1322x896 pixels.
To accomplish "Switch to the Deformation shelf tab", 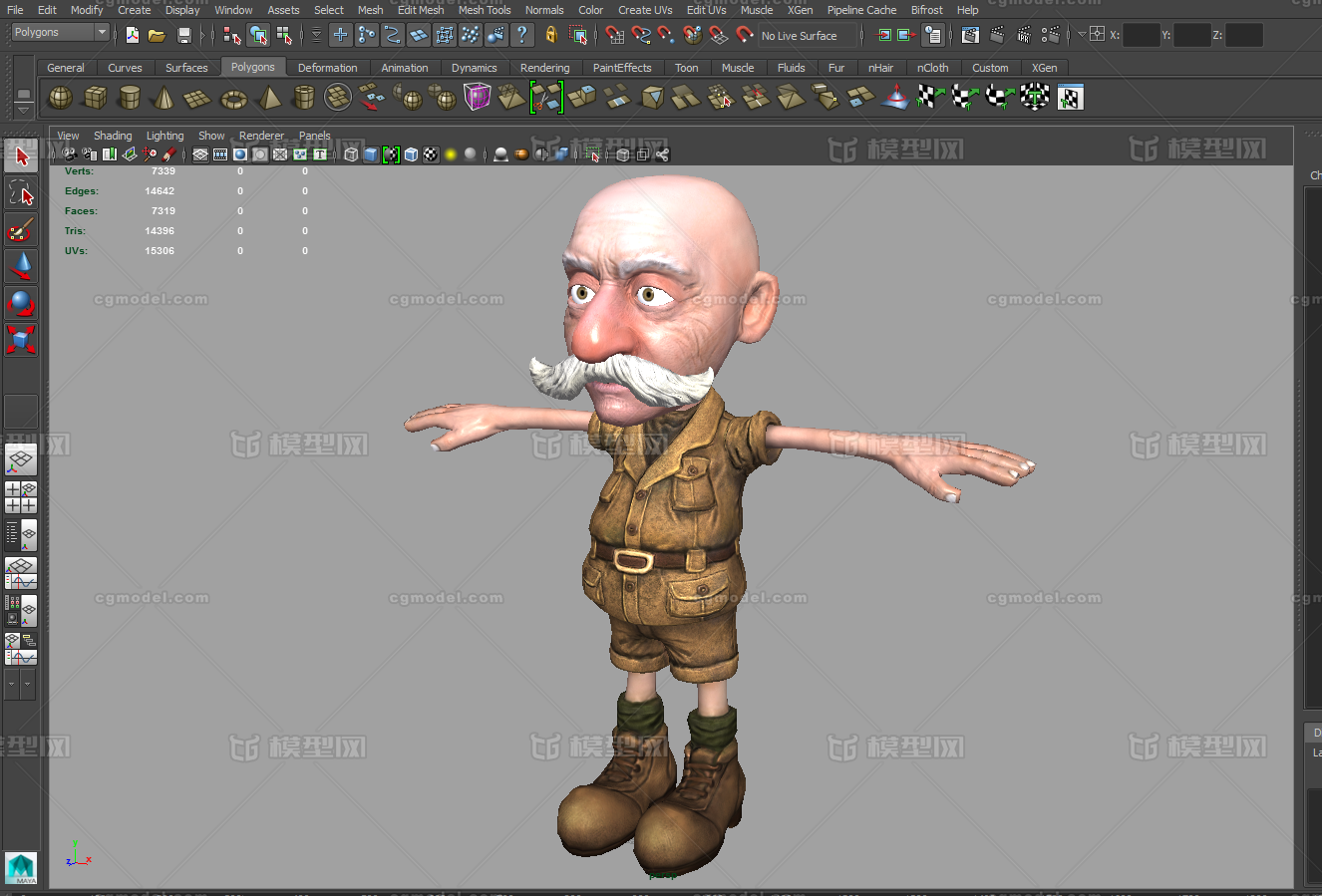I will [327, 68].
